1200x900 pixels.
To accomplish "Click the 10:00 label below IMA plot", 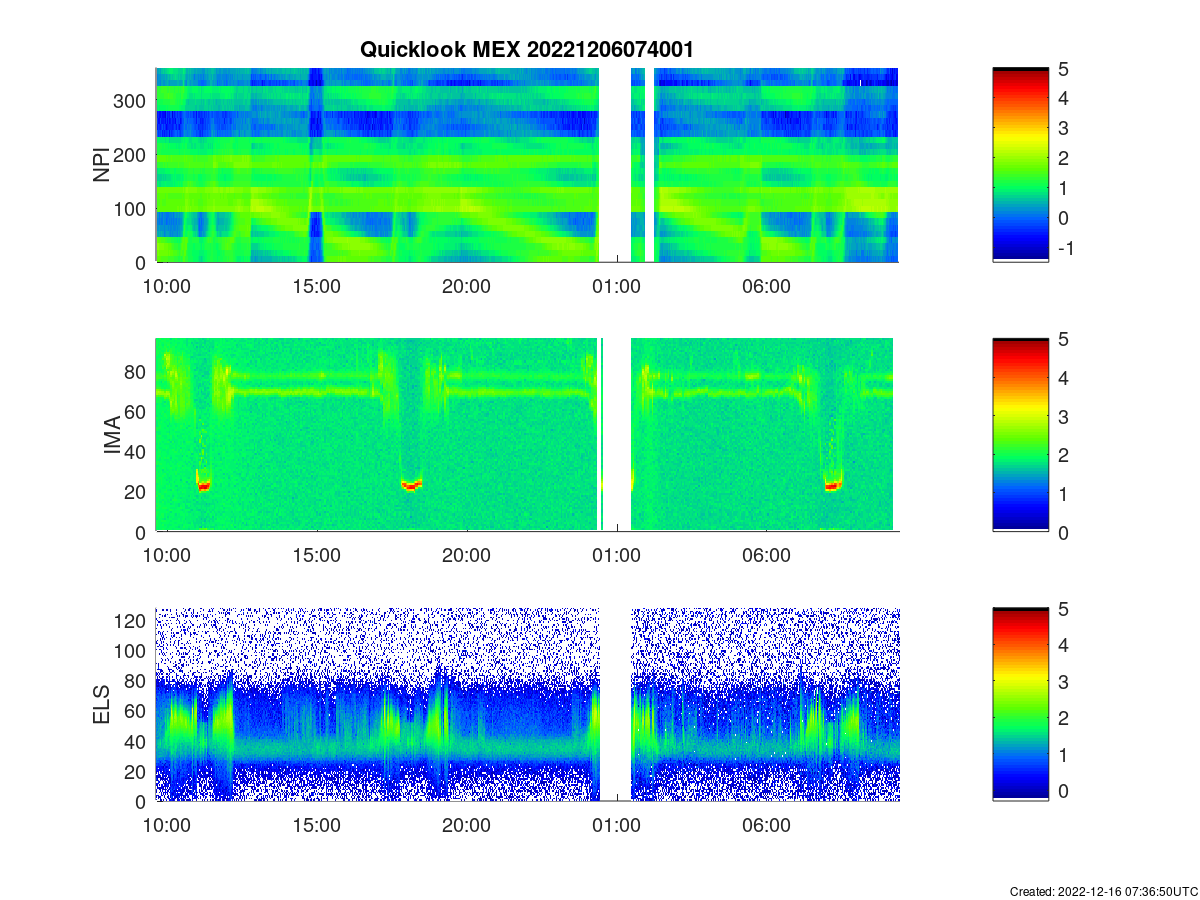I will click(167, 556).
